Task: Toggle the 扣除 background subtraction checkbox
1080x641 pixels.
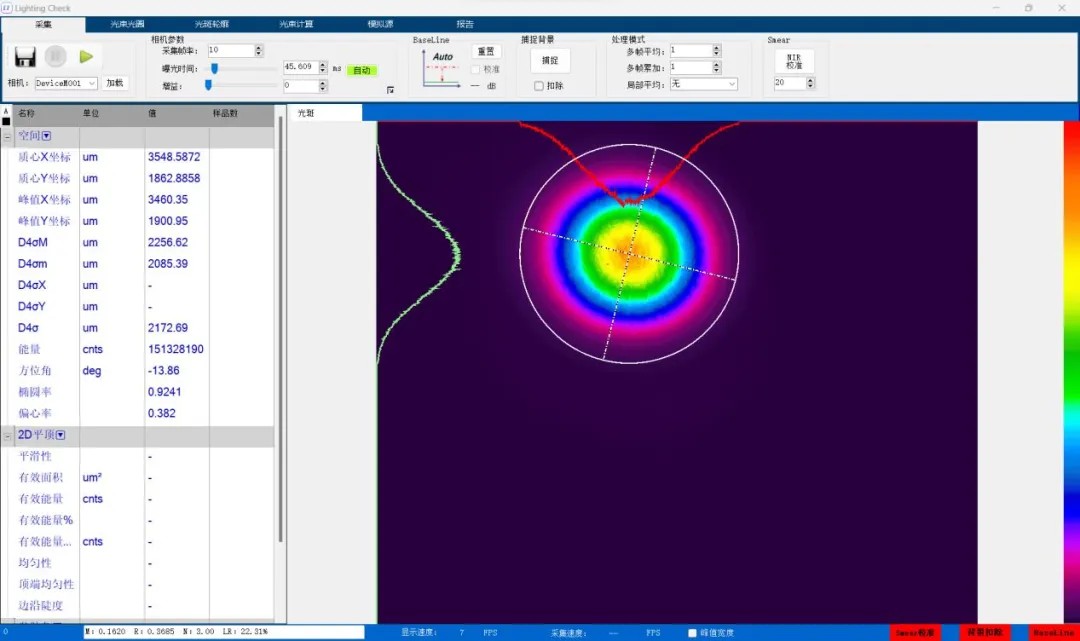Action: tap(539, 86)
